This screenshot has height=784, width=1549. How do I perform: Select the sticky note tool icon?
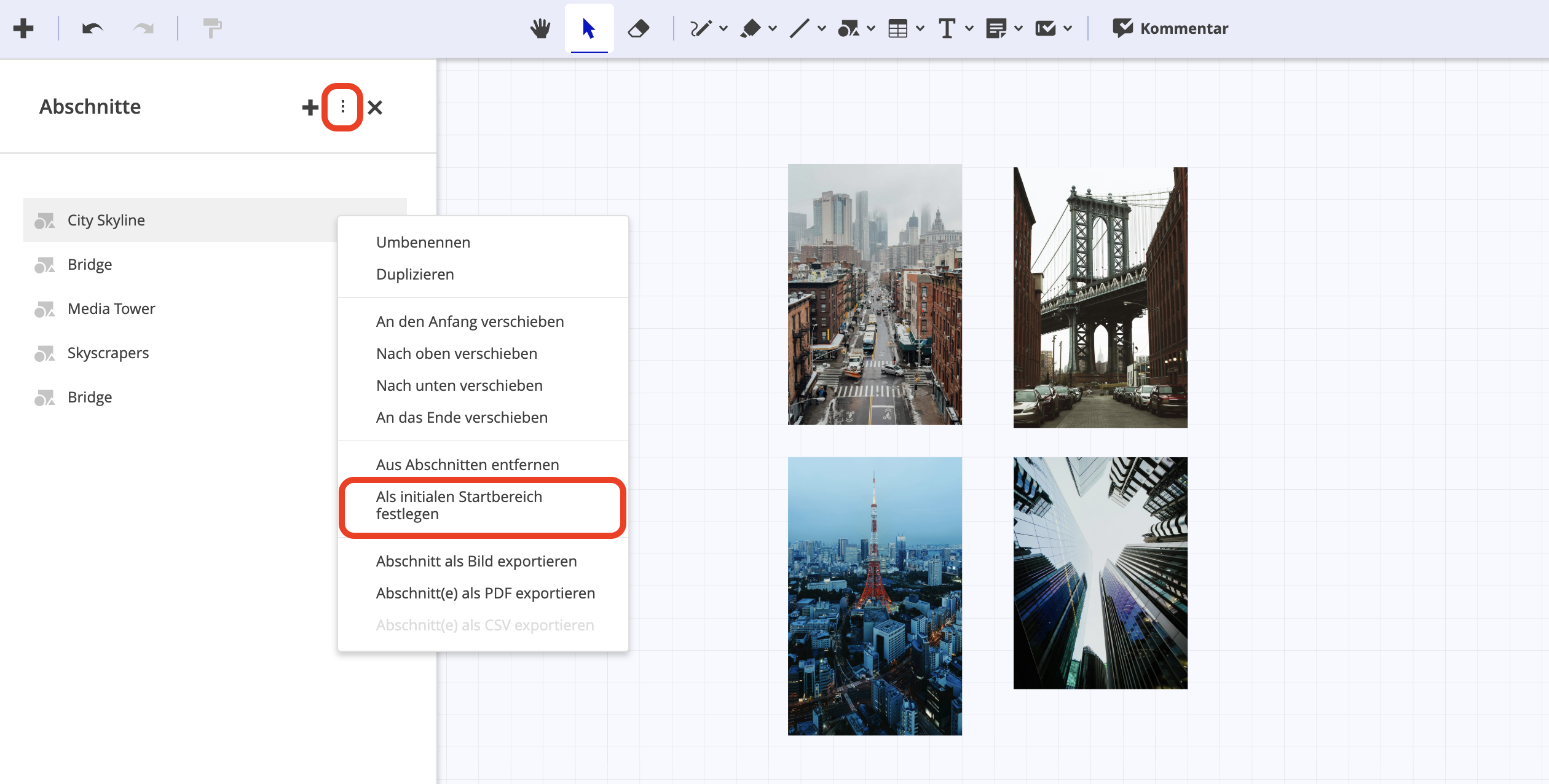[996, 28]
